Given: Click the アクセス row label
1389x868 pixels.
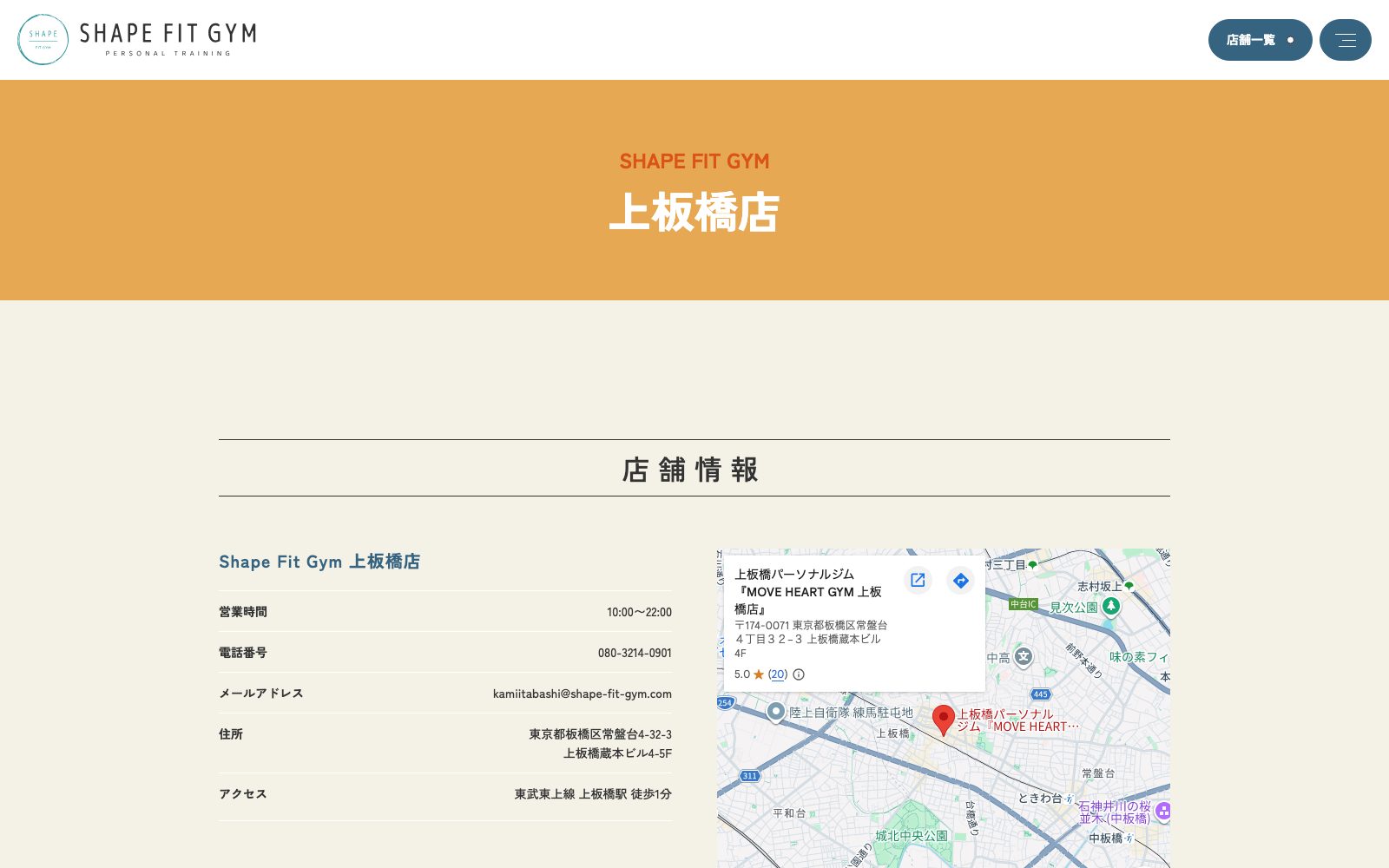Looking at the screenshot, I should [243, 794].
